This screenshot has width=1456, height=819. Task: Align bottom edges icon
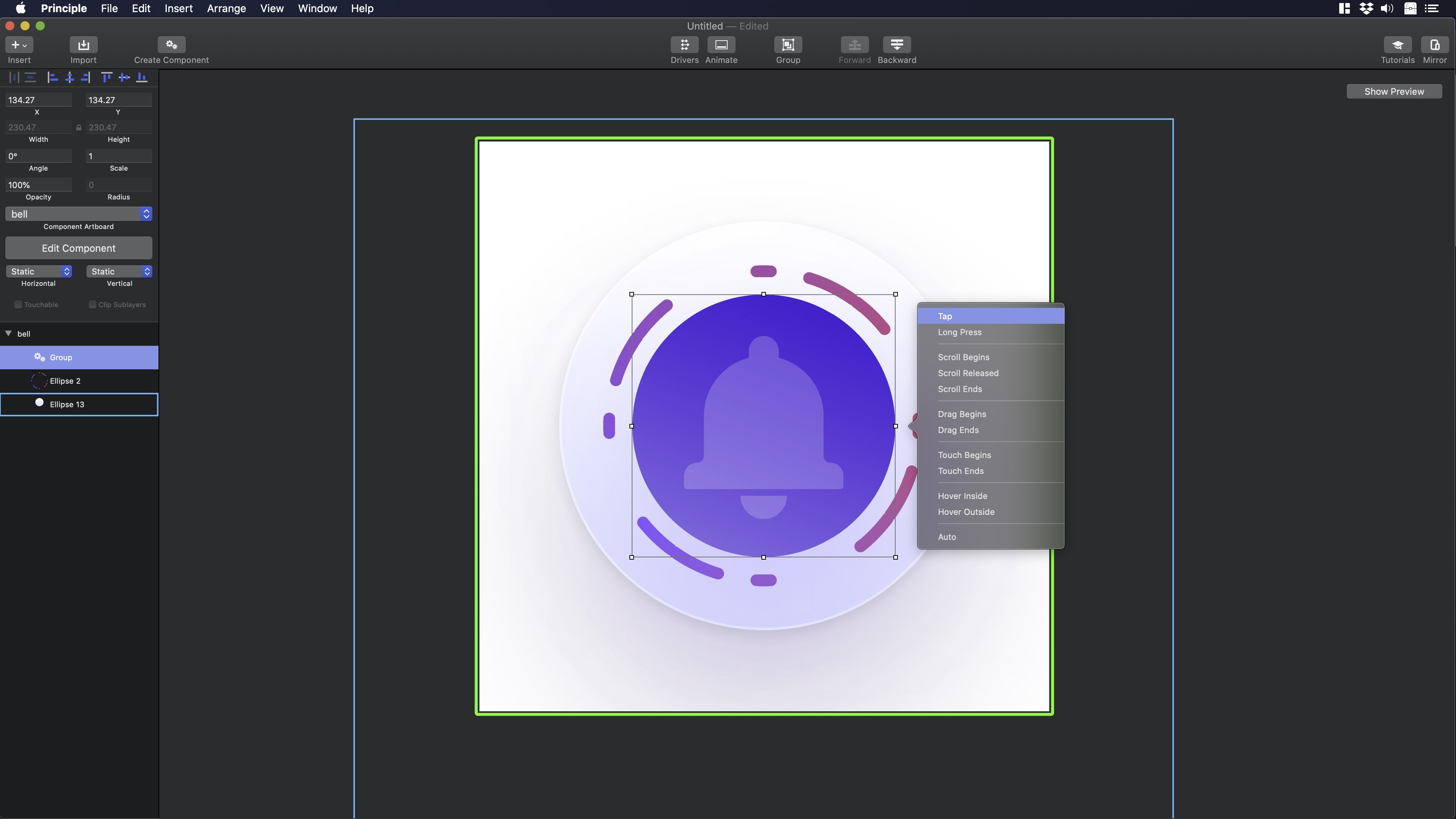click(x=142, y=77)
